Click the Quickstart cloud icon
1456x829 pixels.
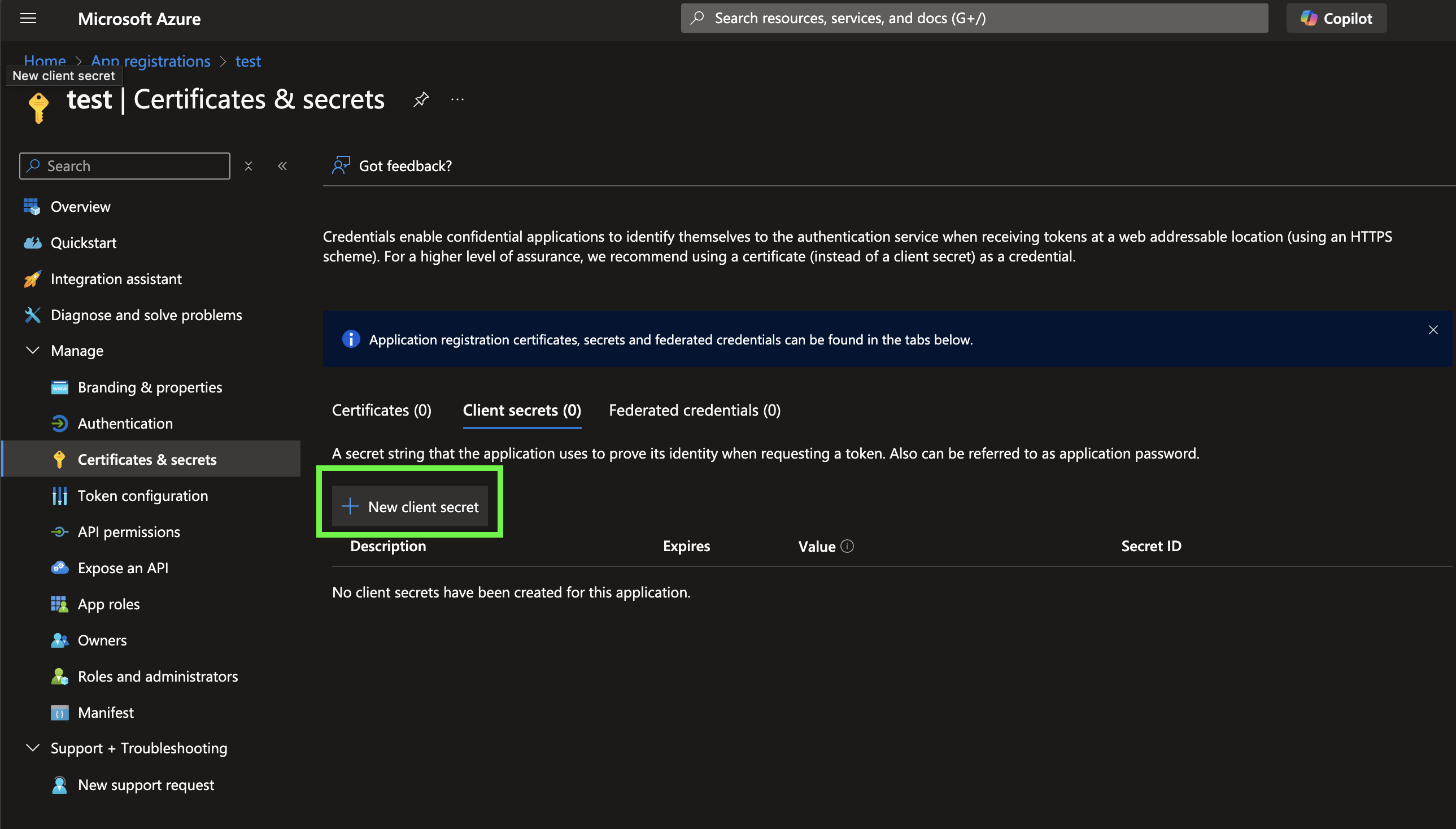32,243
